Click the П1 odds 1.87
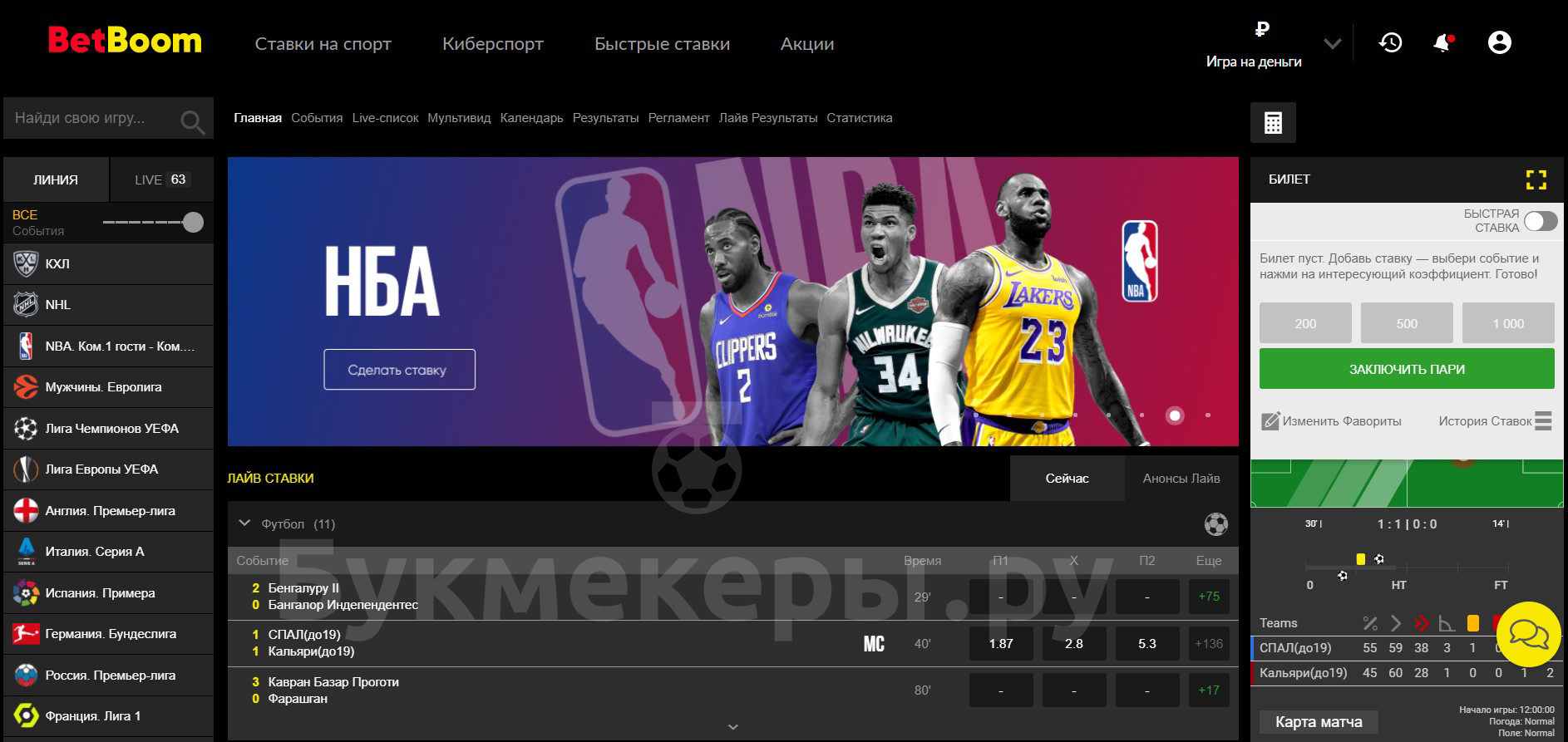1568x742 pixels. tap(1001, 644)
